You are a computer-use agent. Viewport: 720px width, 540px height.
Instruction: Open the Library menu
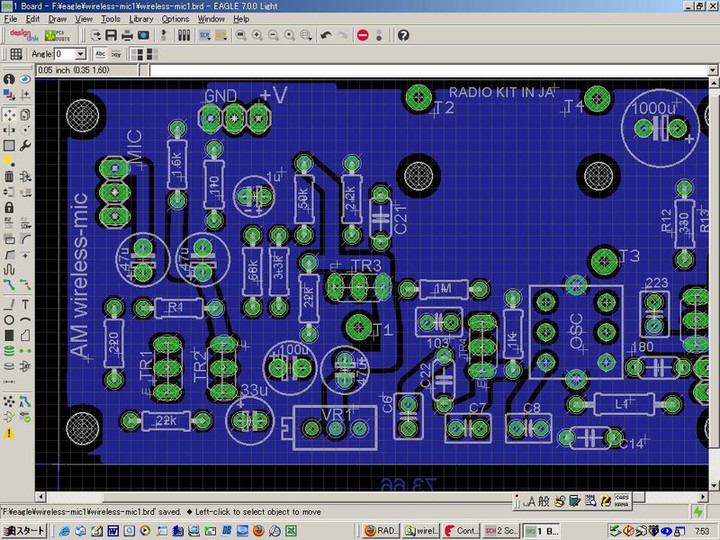tap(141, 19)
